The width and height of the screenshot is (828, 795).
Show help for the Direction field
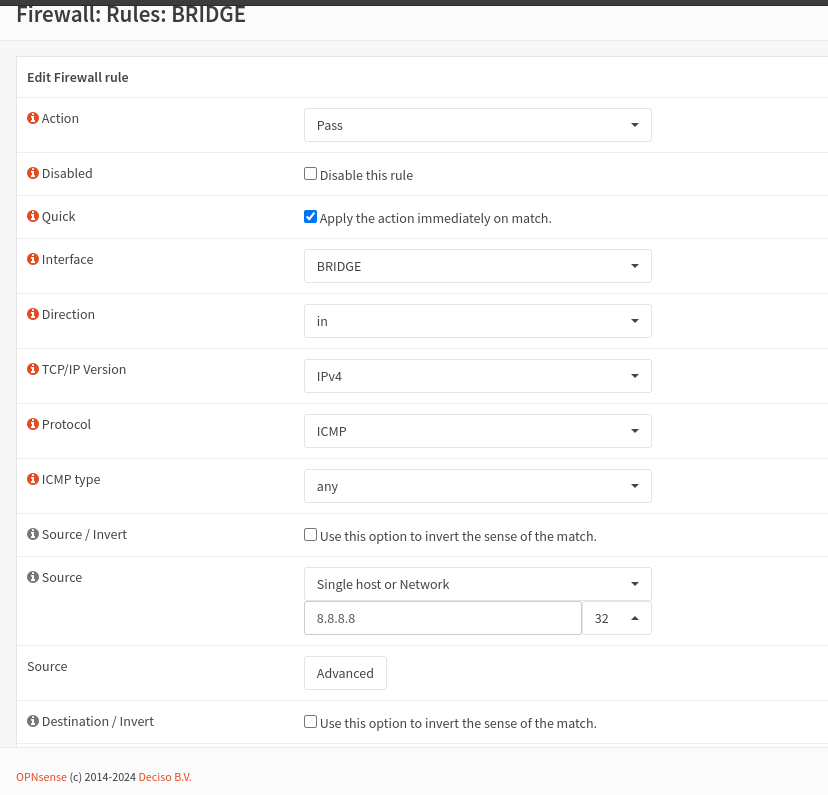tap(33, 314)
